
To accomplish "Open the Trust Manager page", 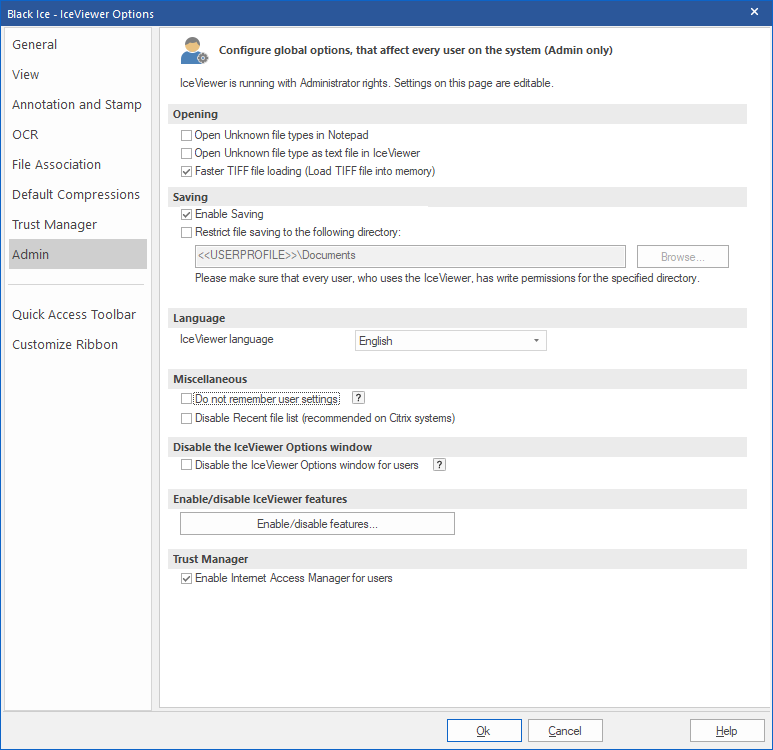I will tap(78, 224).
